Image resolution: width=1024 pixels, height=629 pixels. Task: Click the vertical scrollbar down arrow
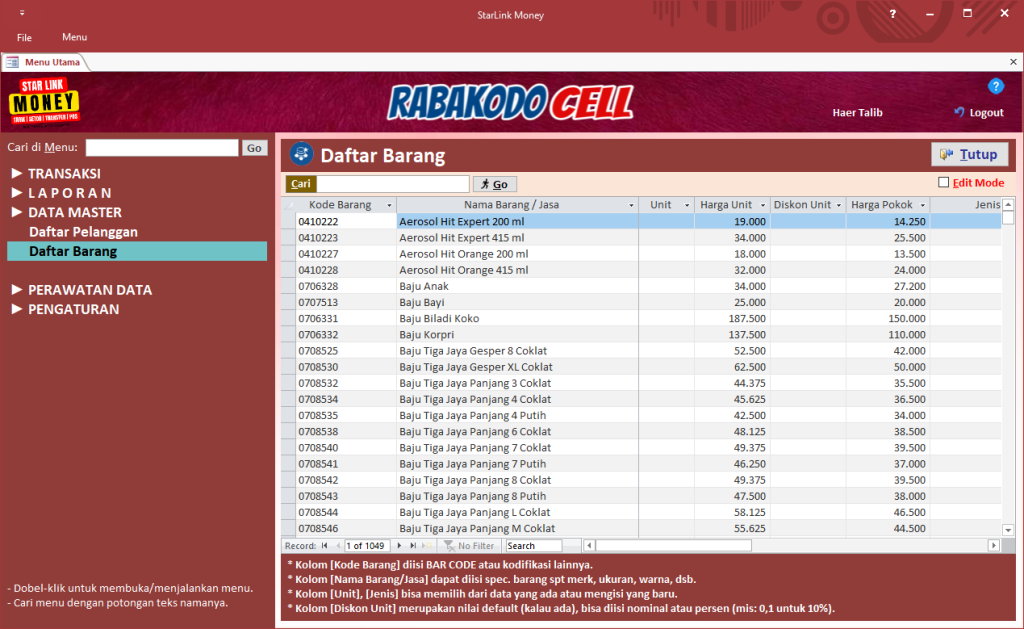point(1008,530)
